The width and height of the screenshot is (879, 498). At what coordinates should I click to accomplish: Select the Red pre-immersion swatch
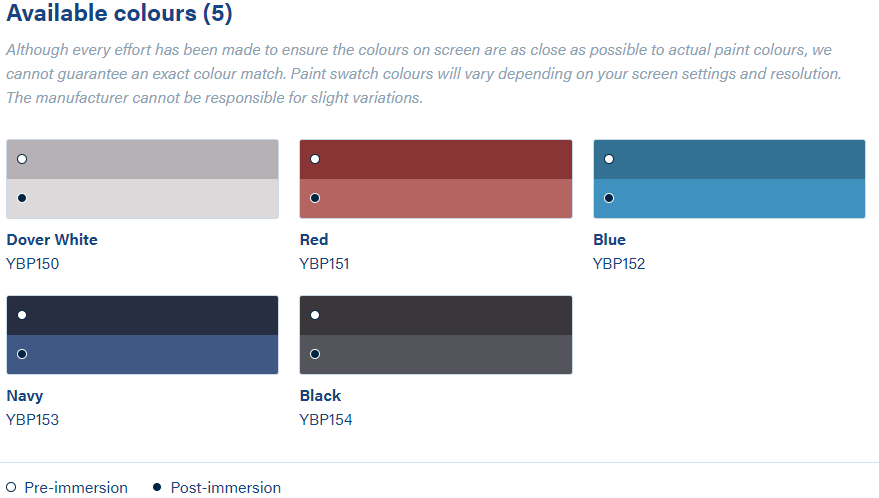pos(435,160)
